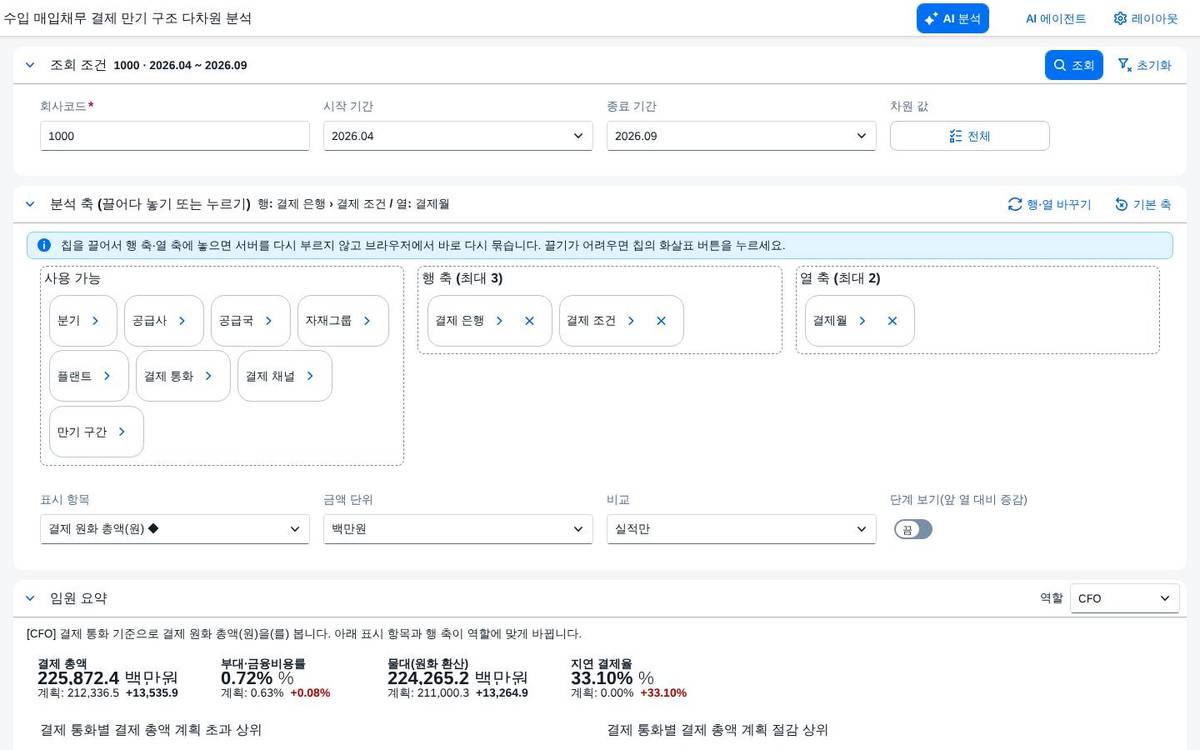Viewport: 1200px width, 750px height.
Task: Click the 물대(원화 환산) value 224,265.2
Action: pyautogui.click(x=428, y=678)
